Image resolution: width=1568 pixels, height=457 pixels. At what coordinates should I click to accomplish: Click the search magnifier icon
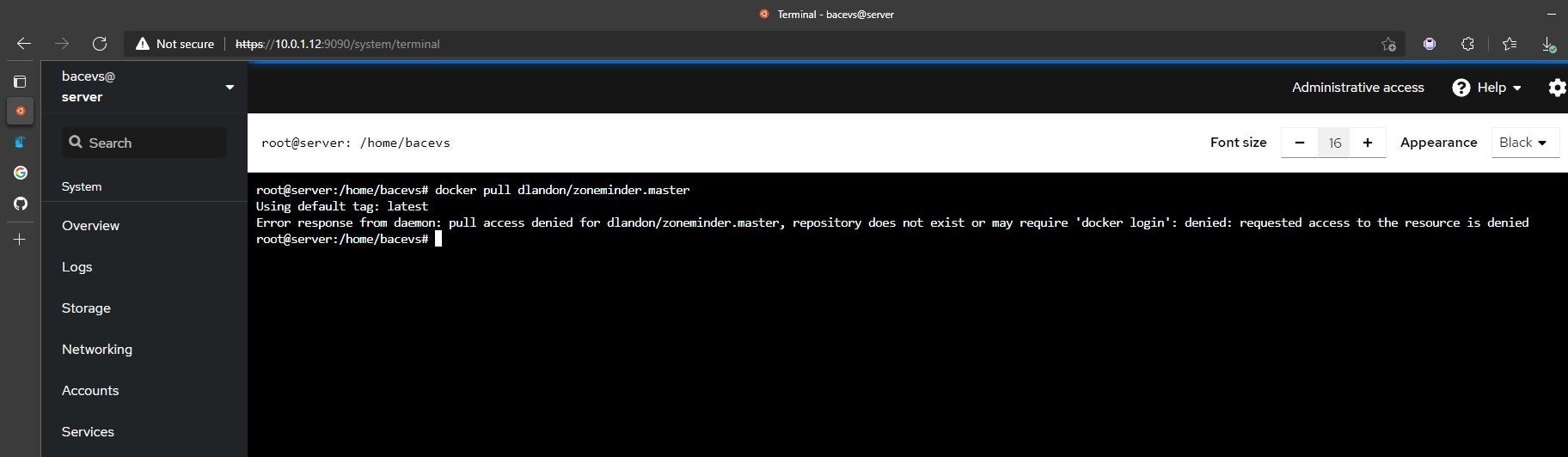tap(76, 143)
